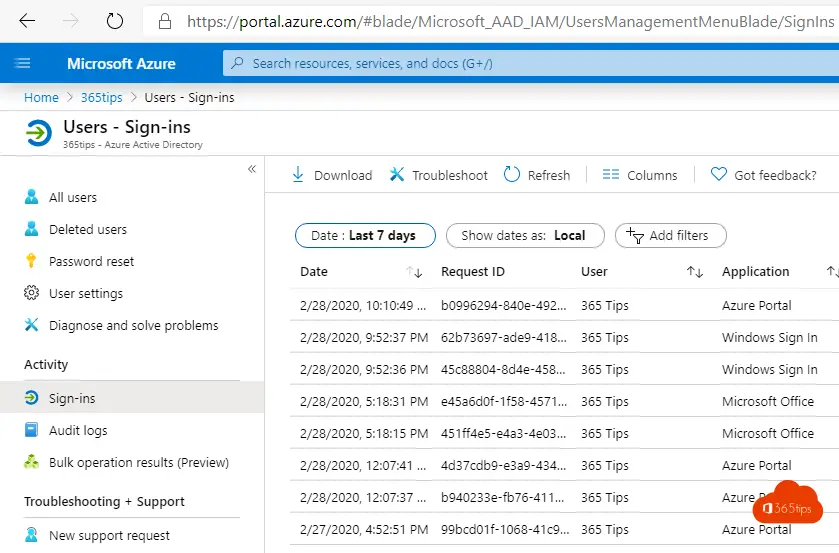
Task: Open sign-in row b940233e-fb76-411...
Action: click(565, 497)
